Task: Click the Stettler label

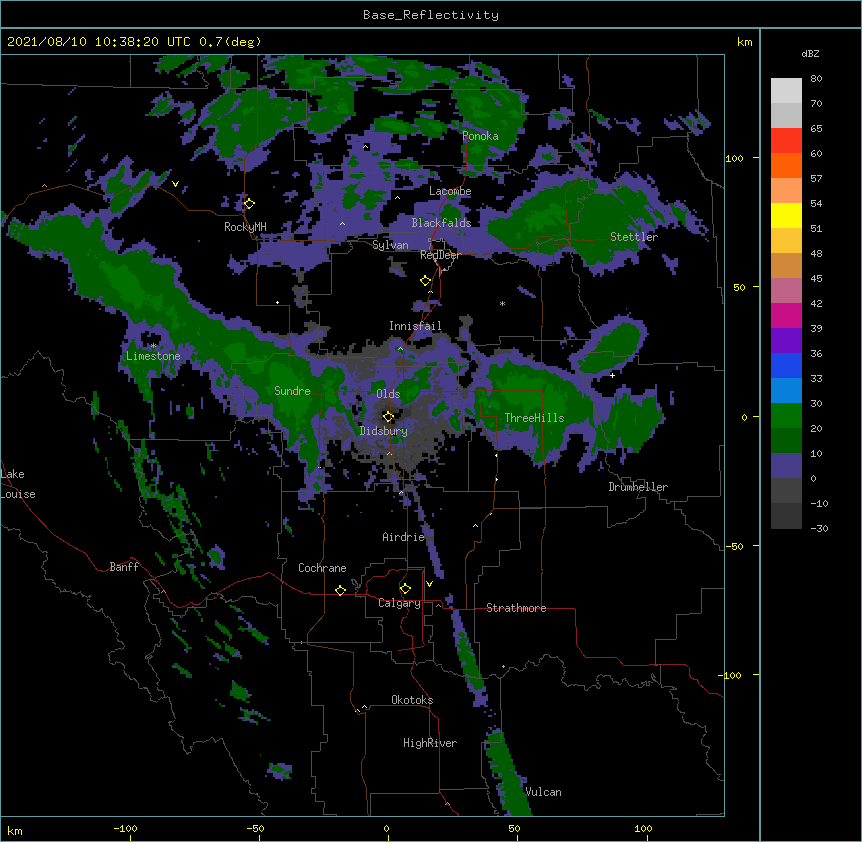Action: point(634,237)
